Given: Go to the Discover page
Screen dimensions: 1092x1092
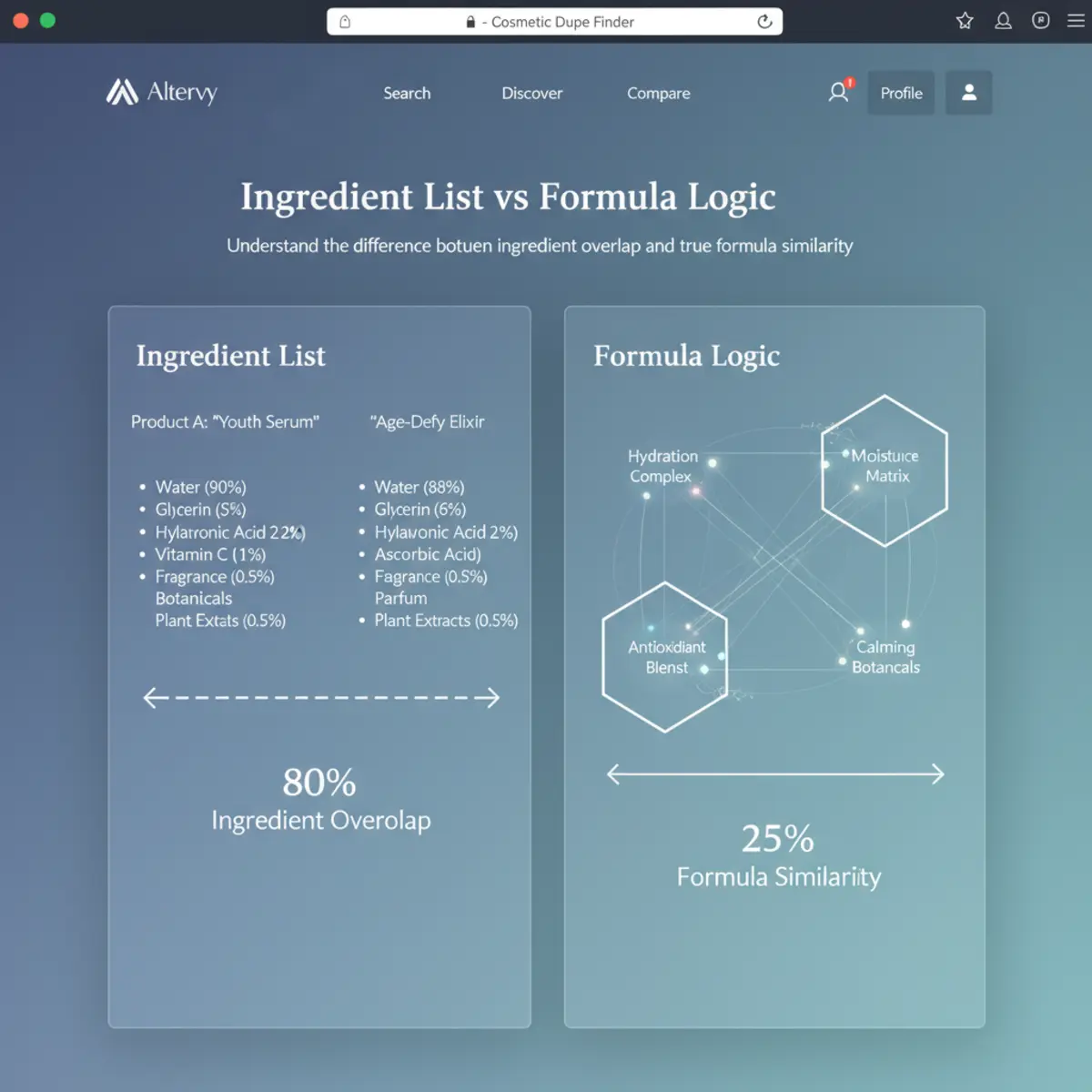Looking at the screenshot, I should [531, 93].
